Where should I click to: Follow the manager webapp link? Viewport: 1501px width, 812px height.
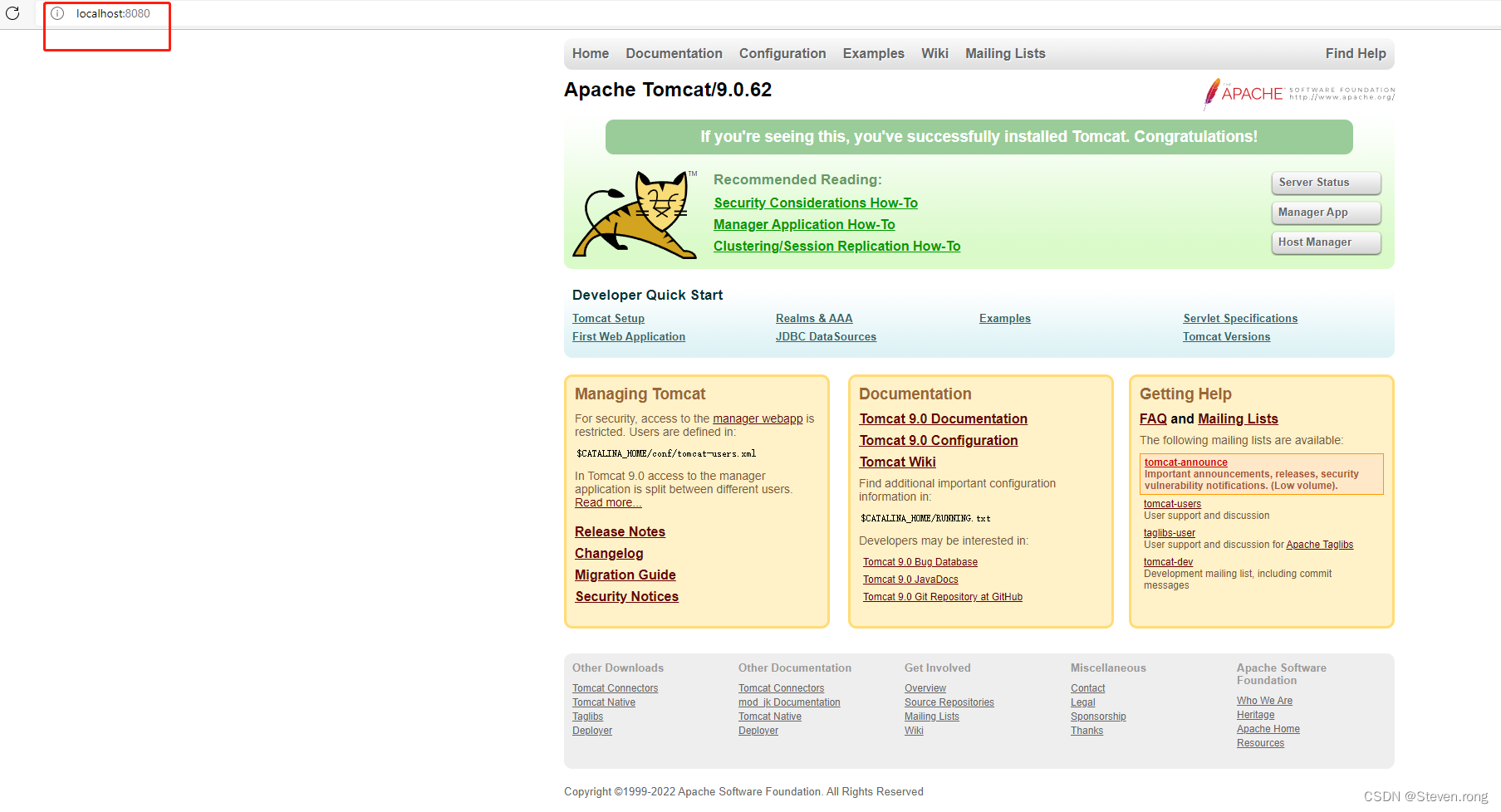(x=758, y=419)
